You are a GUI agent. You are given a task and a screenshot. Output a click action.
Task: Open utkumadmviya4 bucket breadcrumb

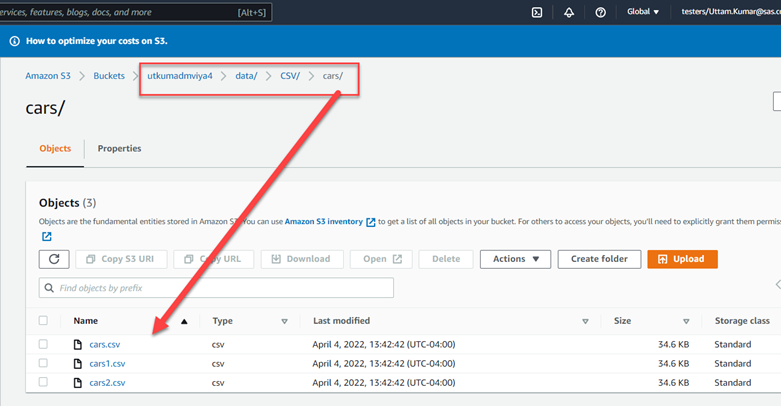click(x=180, y=76)
